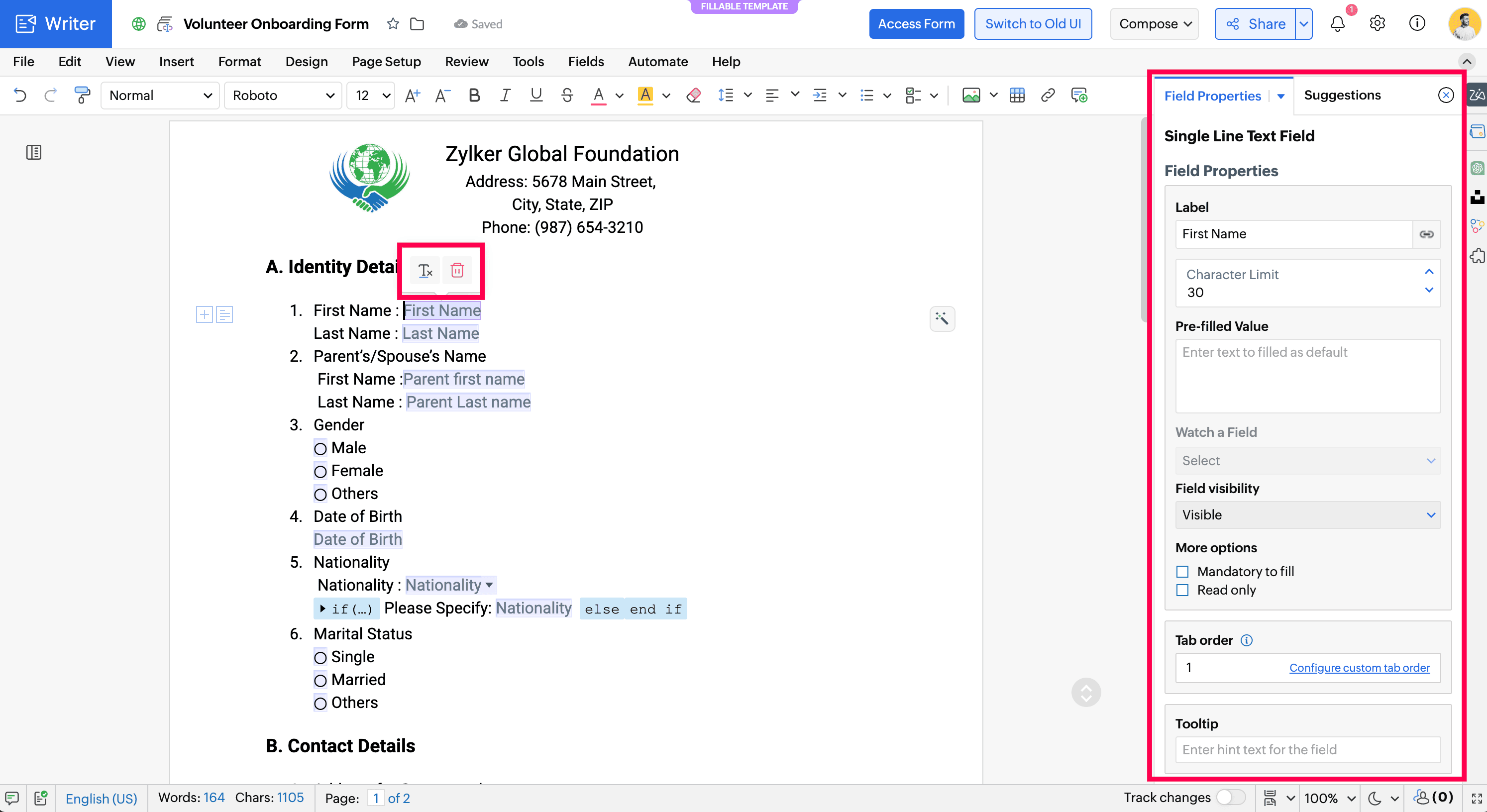Open the Compose dropdown
1487x812 pixels.
coord(1155,24)
